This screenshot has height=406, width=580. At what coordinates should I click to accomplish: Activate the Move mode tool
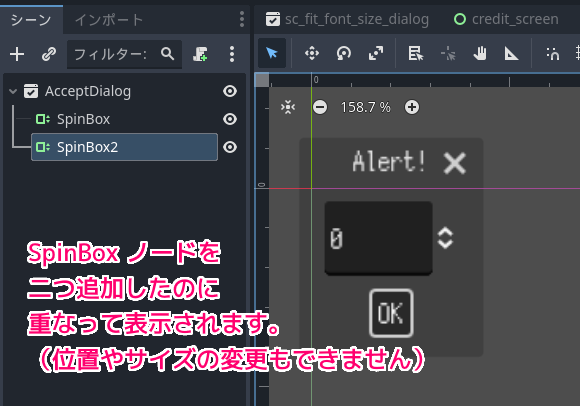click(x=312, y=53)
